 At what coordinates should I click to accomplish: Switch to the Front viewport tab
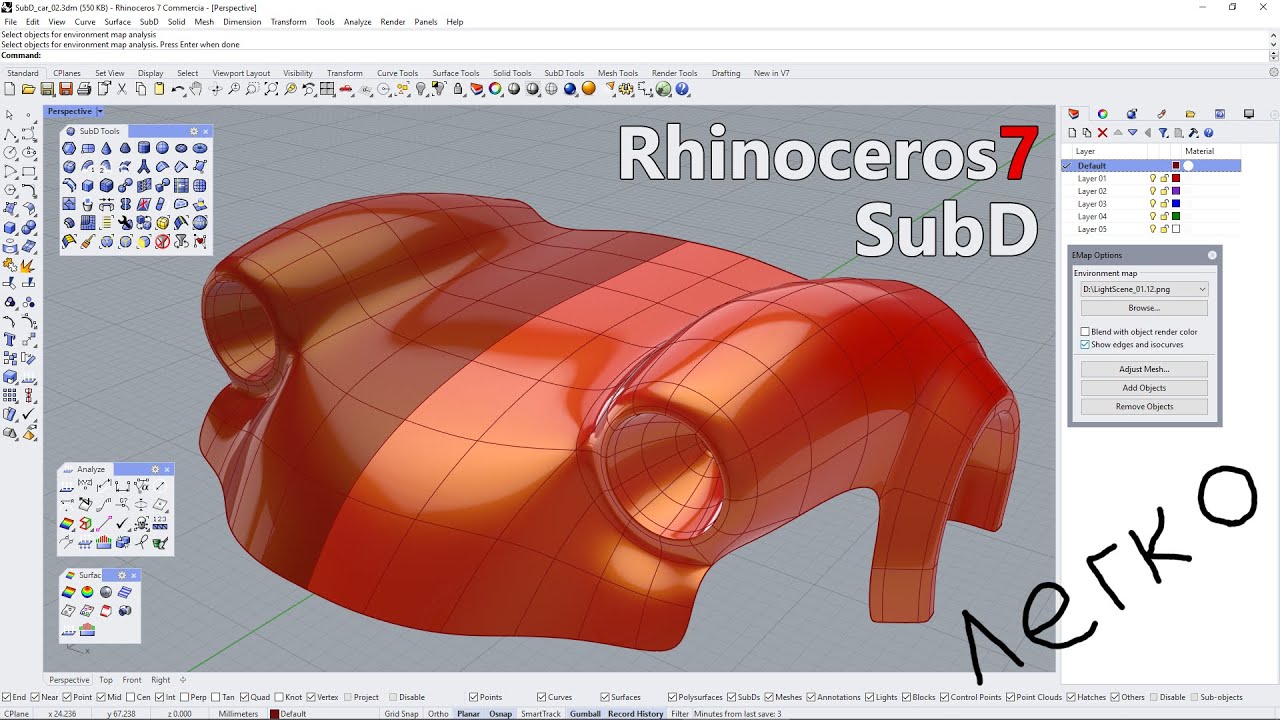tap(132, 680)
